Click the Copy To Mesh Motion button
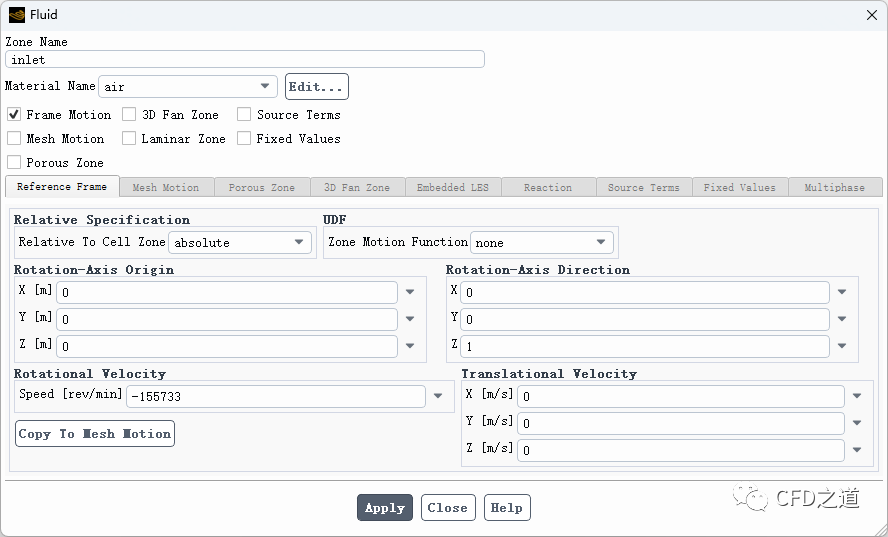 (95, 434)
